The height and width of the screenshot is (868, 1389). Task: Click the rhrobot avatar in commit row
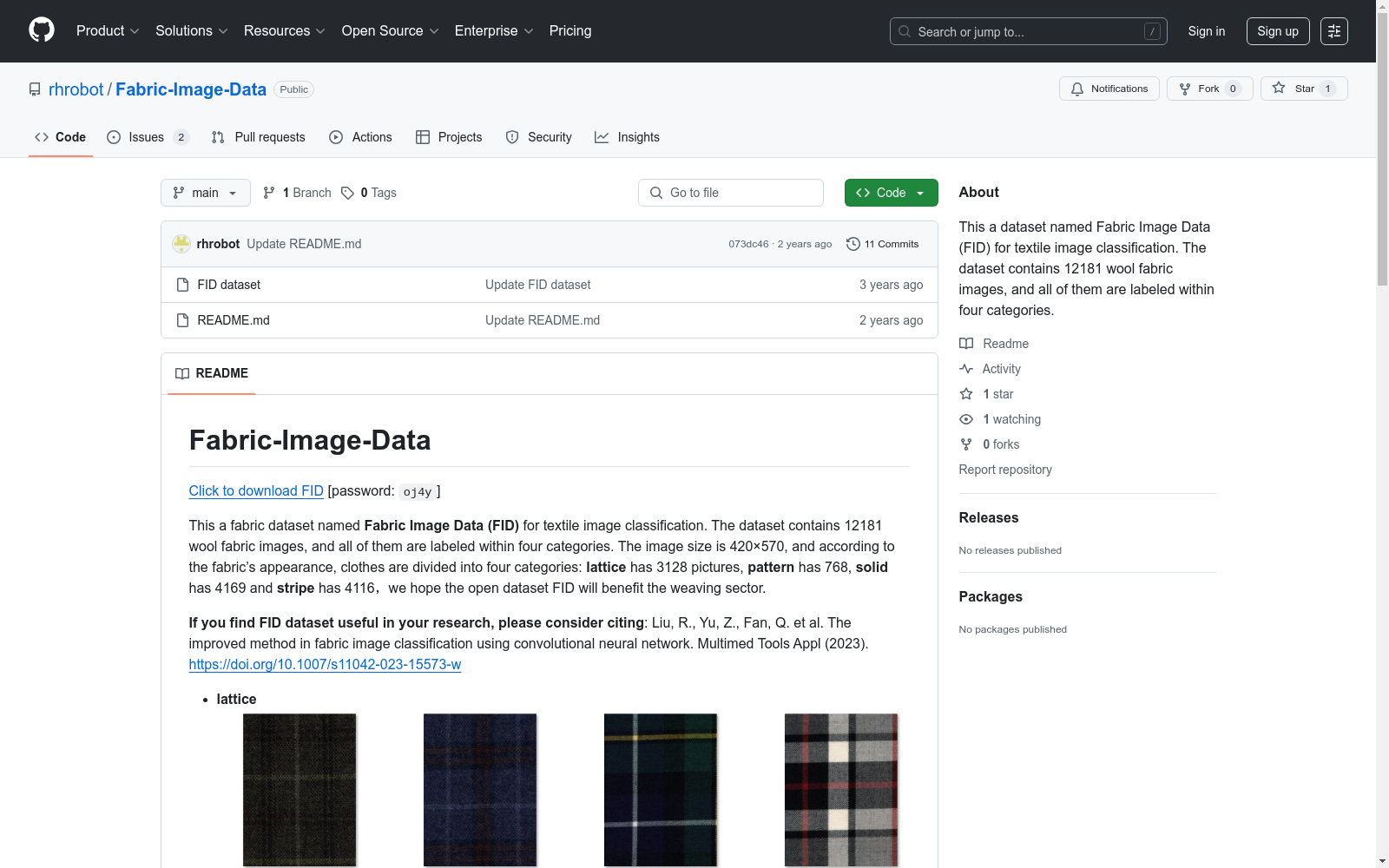coord(181,244)
